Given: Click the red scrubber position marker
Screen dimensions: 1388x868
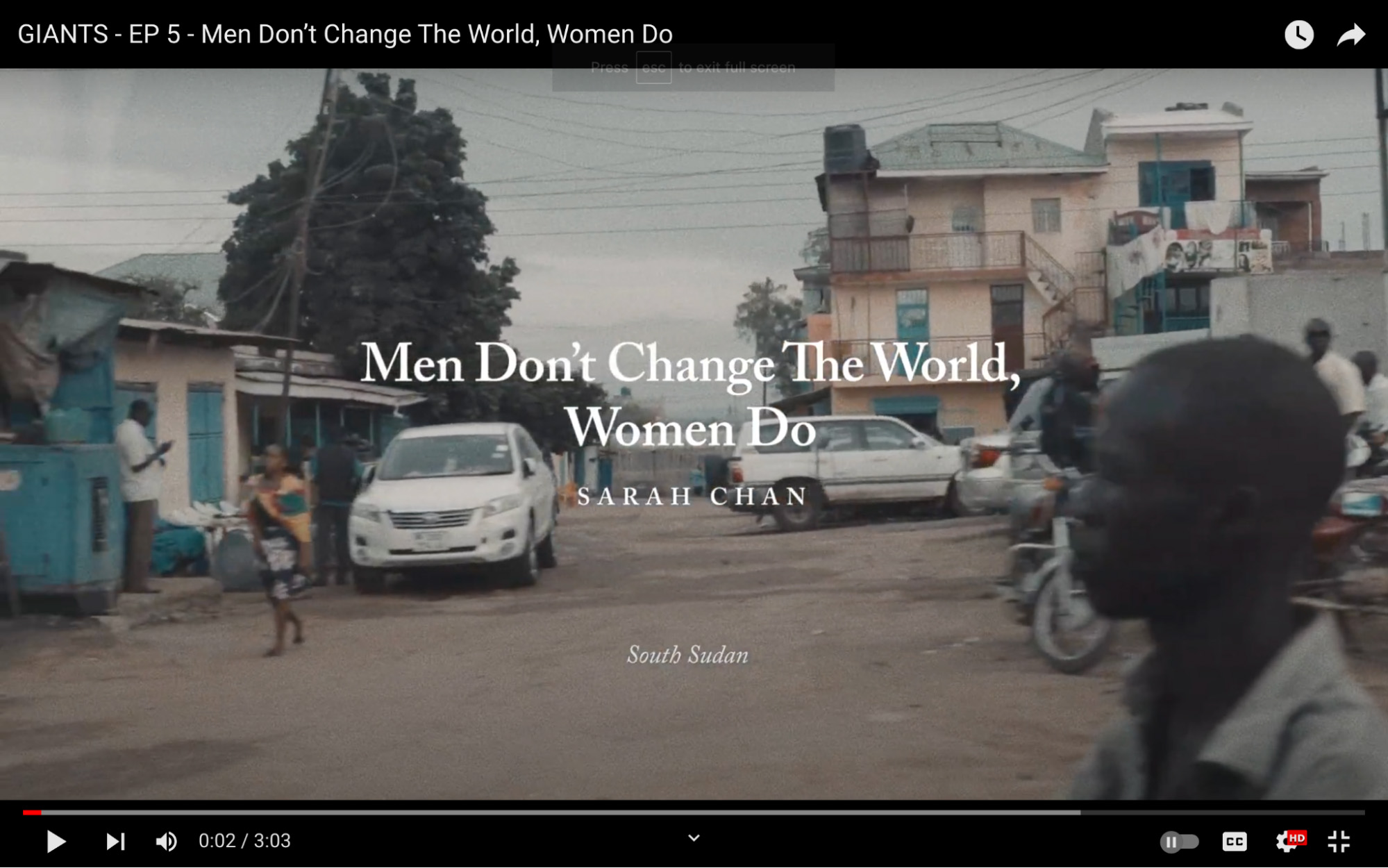Looking at the screenshot, I should click(40, 812).
